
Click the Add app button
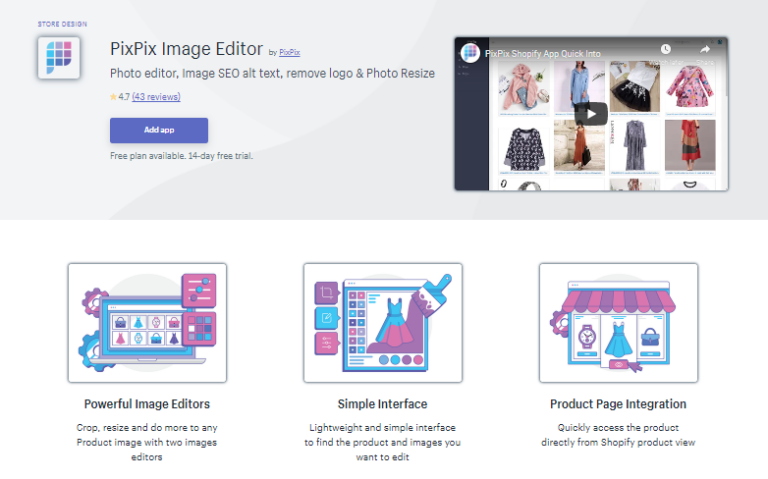point(159,130)
